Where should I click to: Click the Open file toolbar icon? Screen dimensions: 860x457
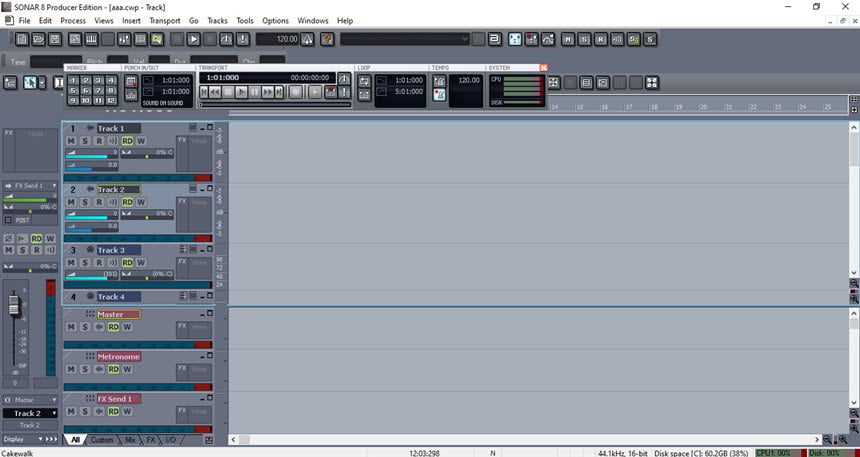pos(38,40)
